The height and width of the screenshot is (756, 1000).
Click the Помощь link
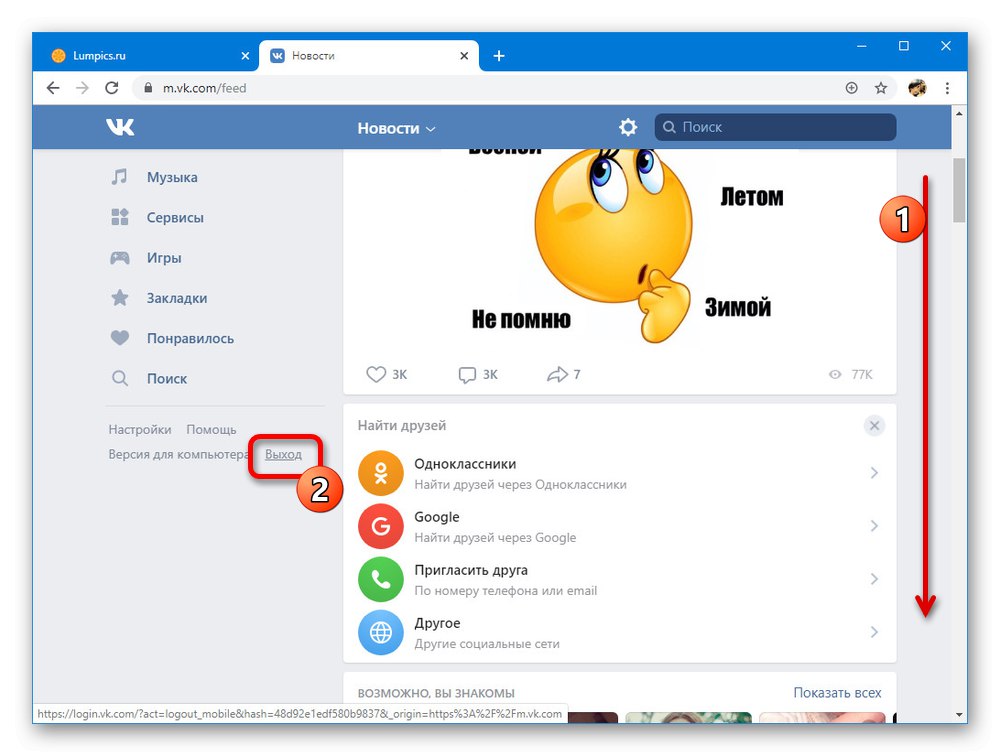pyautogui.click(x=211, y=429)
